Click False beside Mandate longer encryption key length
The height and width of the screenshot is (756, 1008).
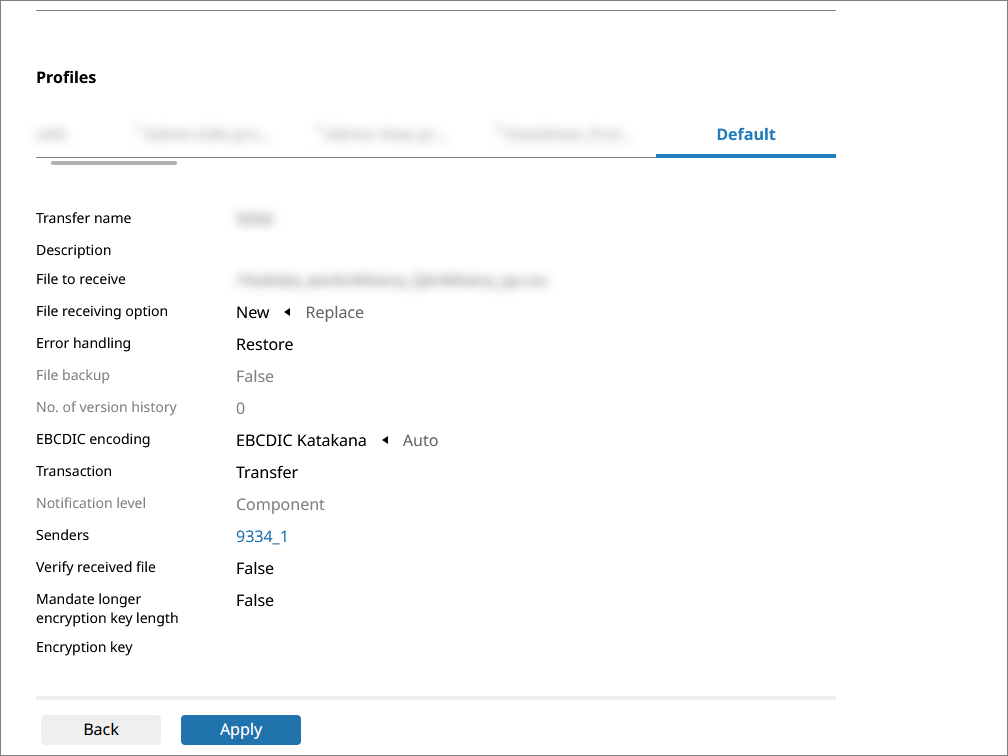pyautogui.click(x=255, y=601)
